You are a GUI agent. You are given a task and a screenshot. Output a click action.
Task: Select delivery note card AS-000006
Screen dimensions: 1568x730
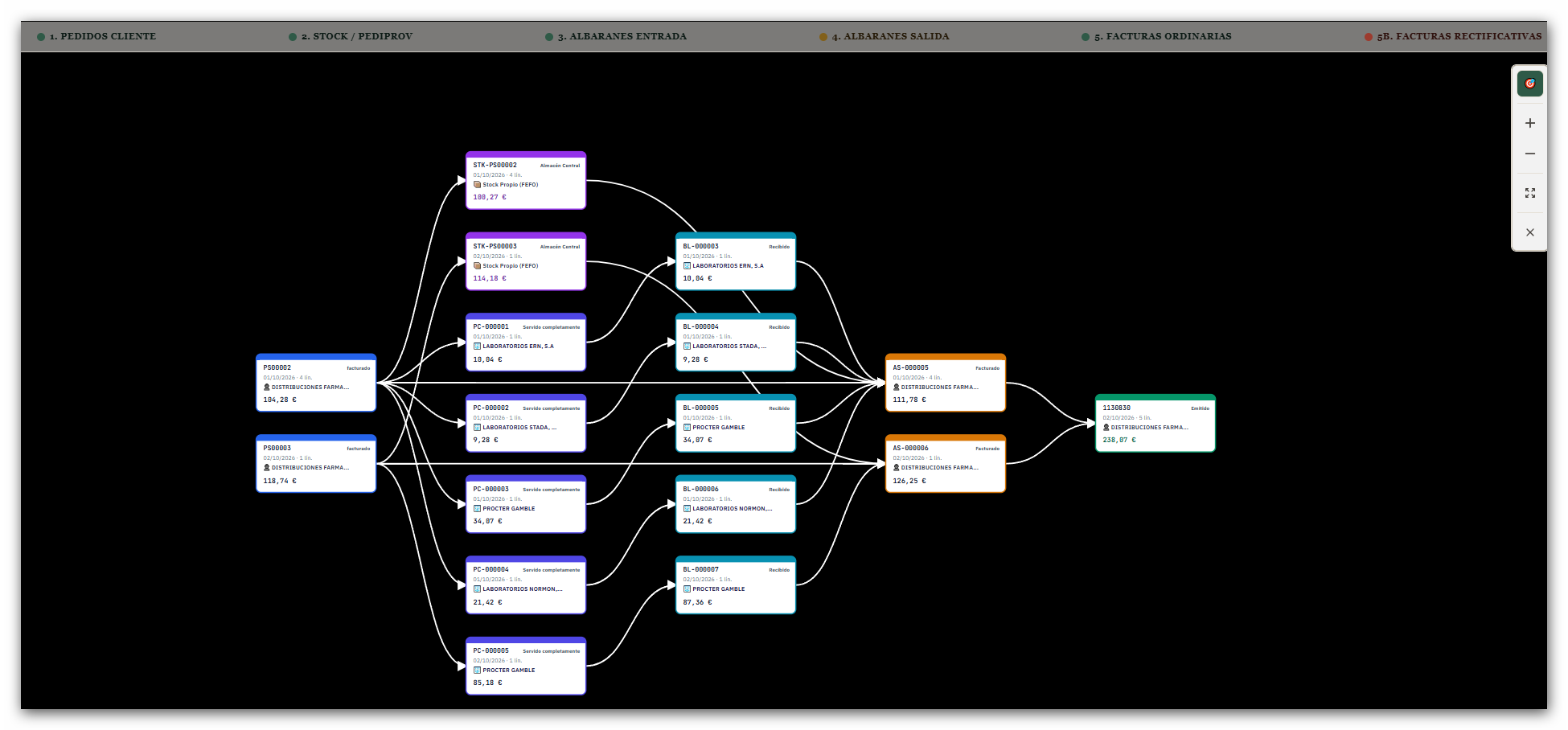[946, 464]
